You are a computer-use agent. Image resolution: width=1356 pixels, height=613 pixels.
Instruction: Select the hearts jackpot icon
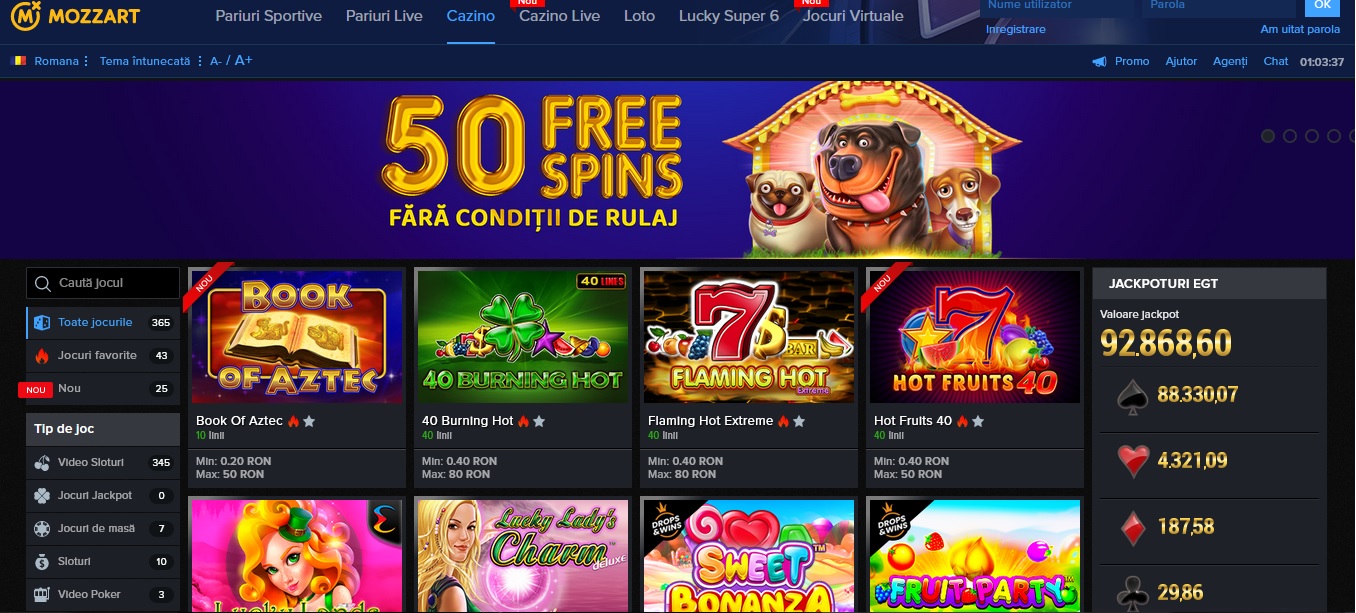click(x=1132, y=462)
